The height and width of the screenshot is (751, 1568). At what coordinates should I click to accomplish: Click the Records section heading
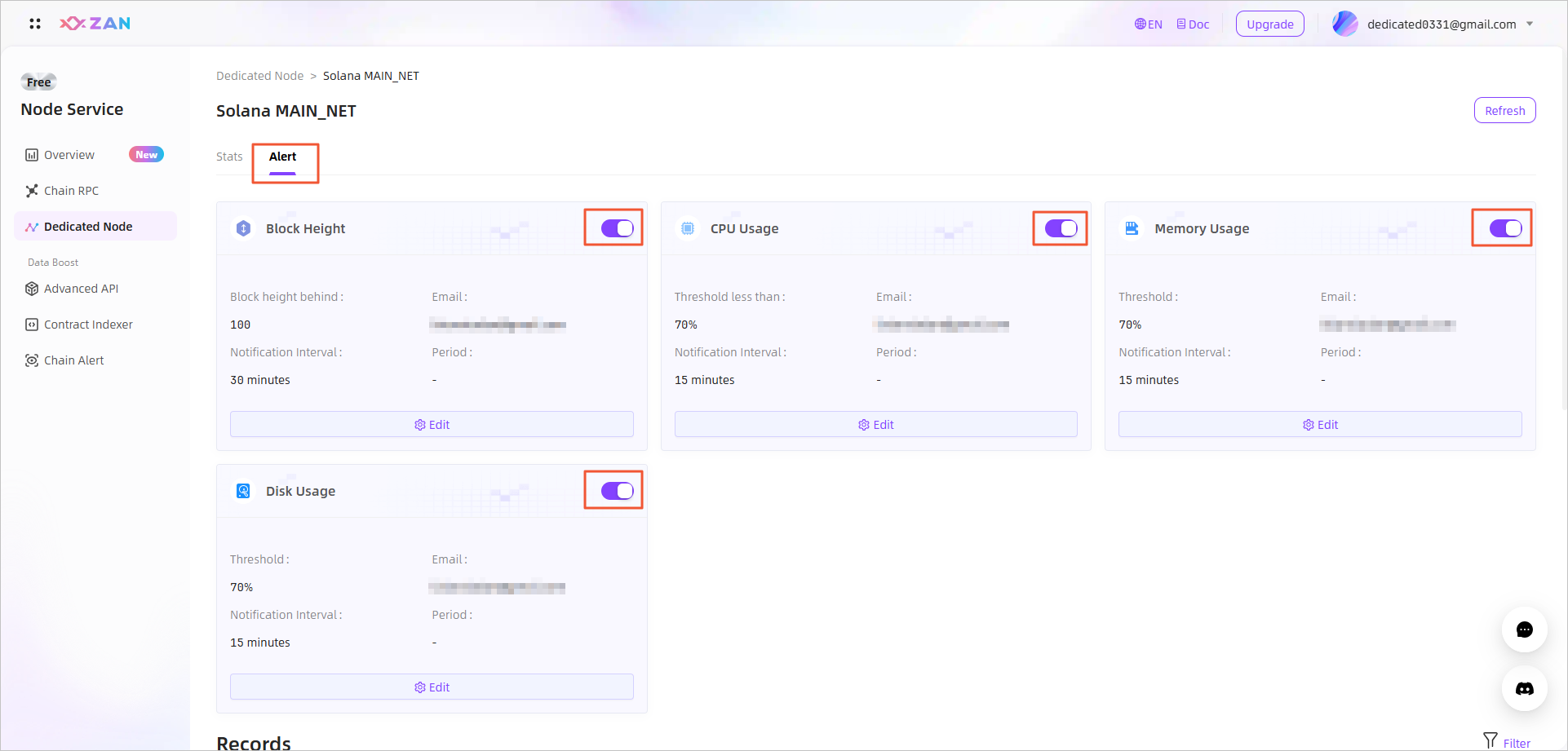coord(254,743)
